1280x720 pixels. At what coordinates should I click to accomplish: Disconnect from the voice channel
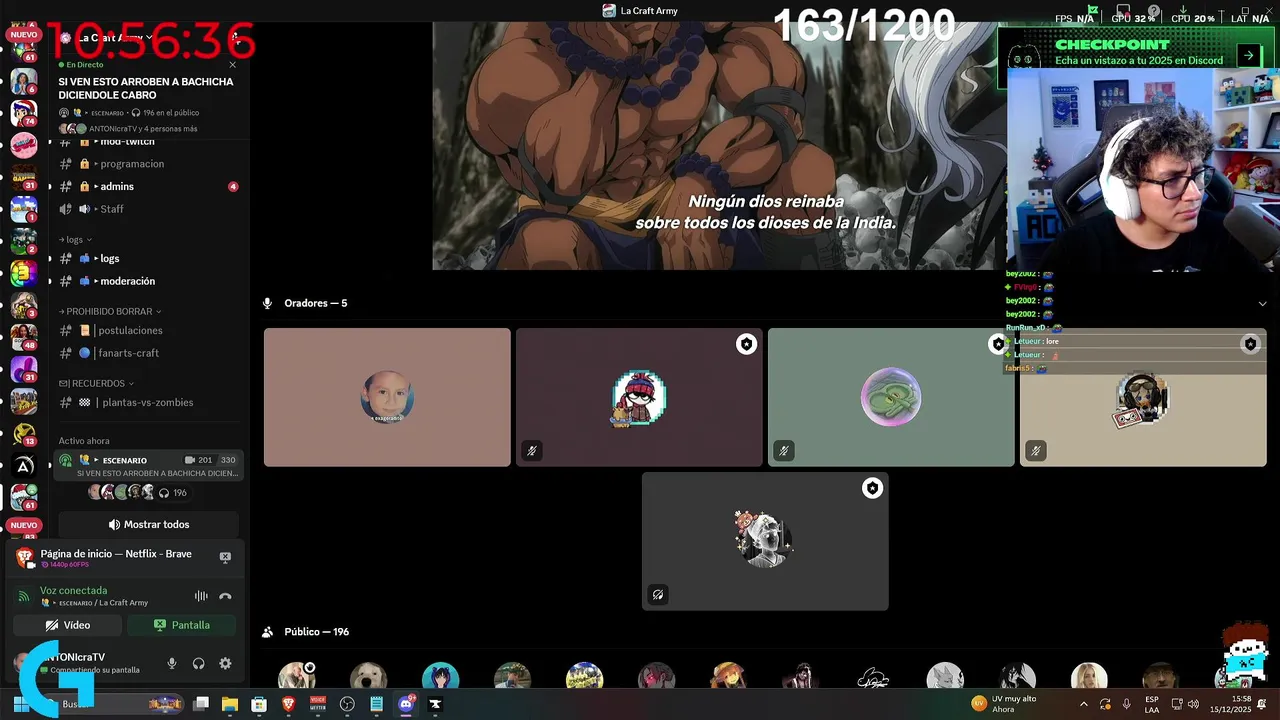pos(225,596)
